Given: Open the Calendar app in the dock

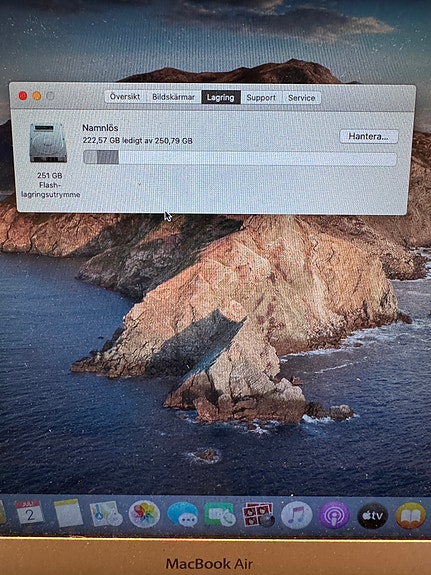Looking at the screenshot, I should pos(29,512).
